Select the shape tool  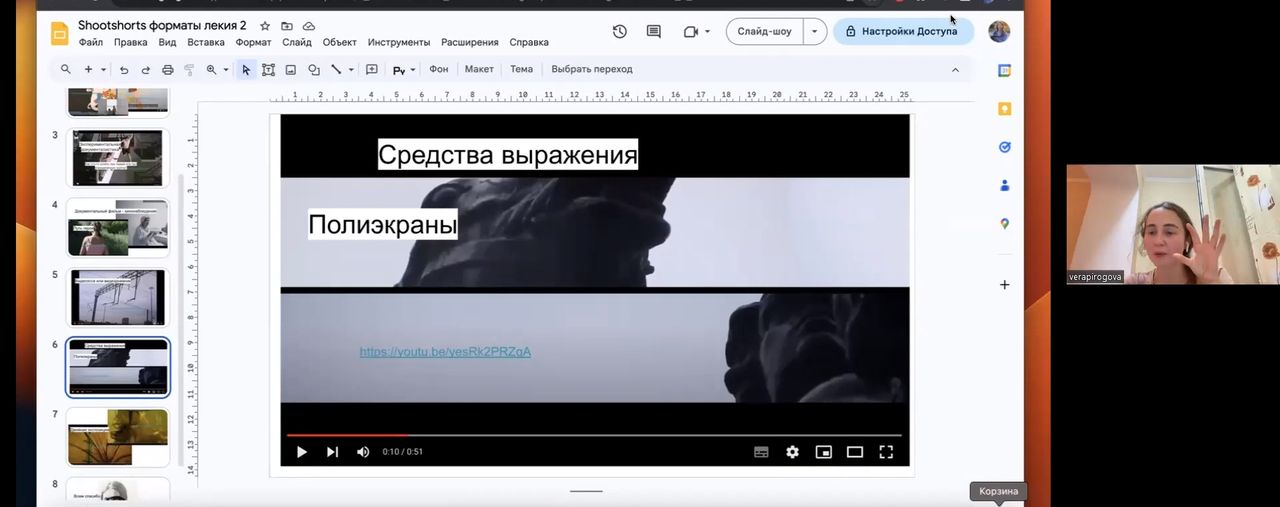point(313,70)
